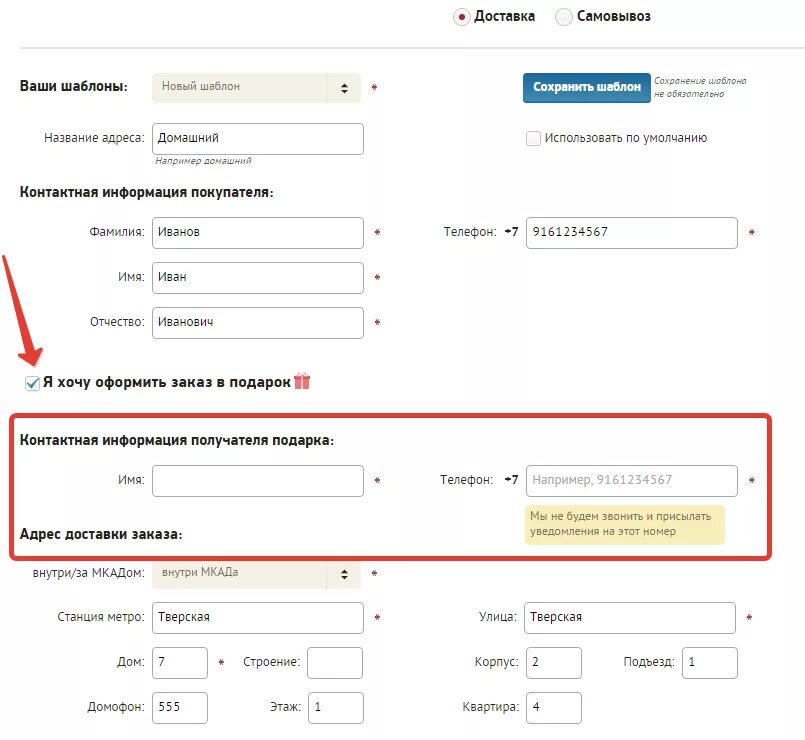Open the Ваши шаблоны dropdown

(x=256, y=88)
